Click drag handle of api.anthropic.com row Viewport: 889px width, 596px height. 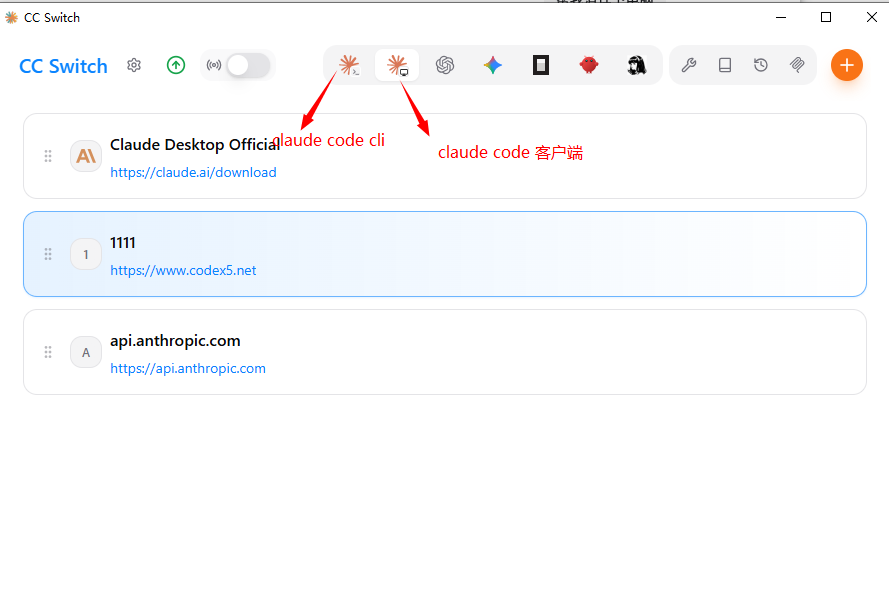[48, 352]
